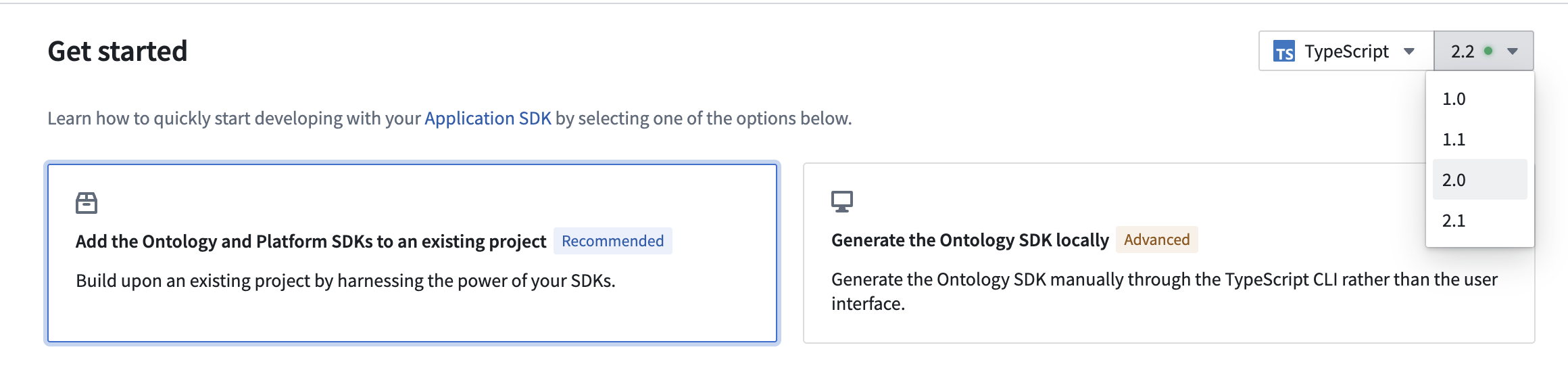Click the TypeScript TS logo icon
Viewport: 1568px width, 383px height.
pos(1283,51)
